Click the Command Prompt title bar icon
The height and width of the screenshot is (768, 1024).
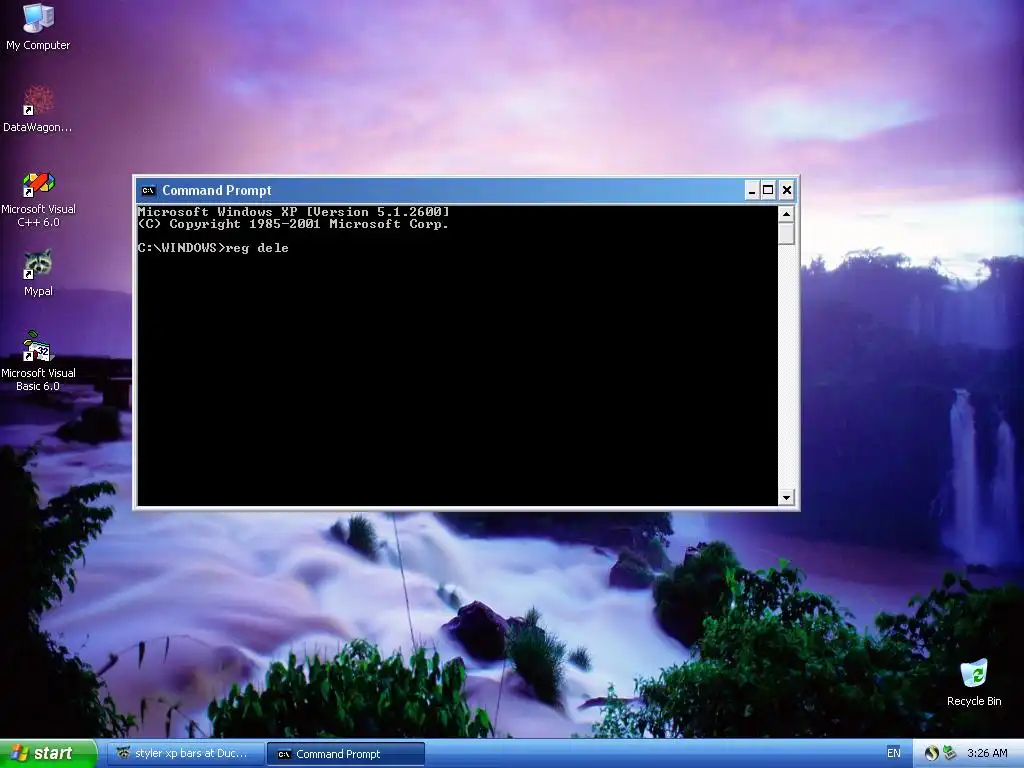[148, 191]
